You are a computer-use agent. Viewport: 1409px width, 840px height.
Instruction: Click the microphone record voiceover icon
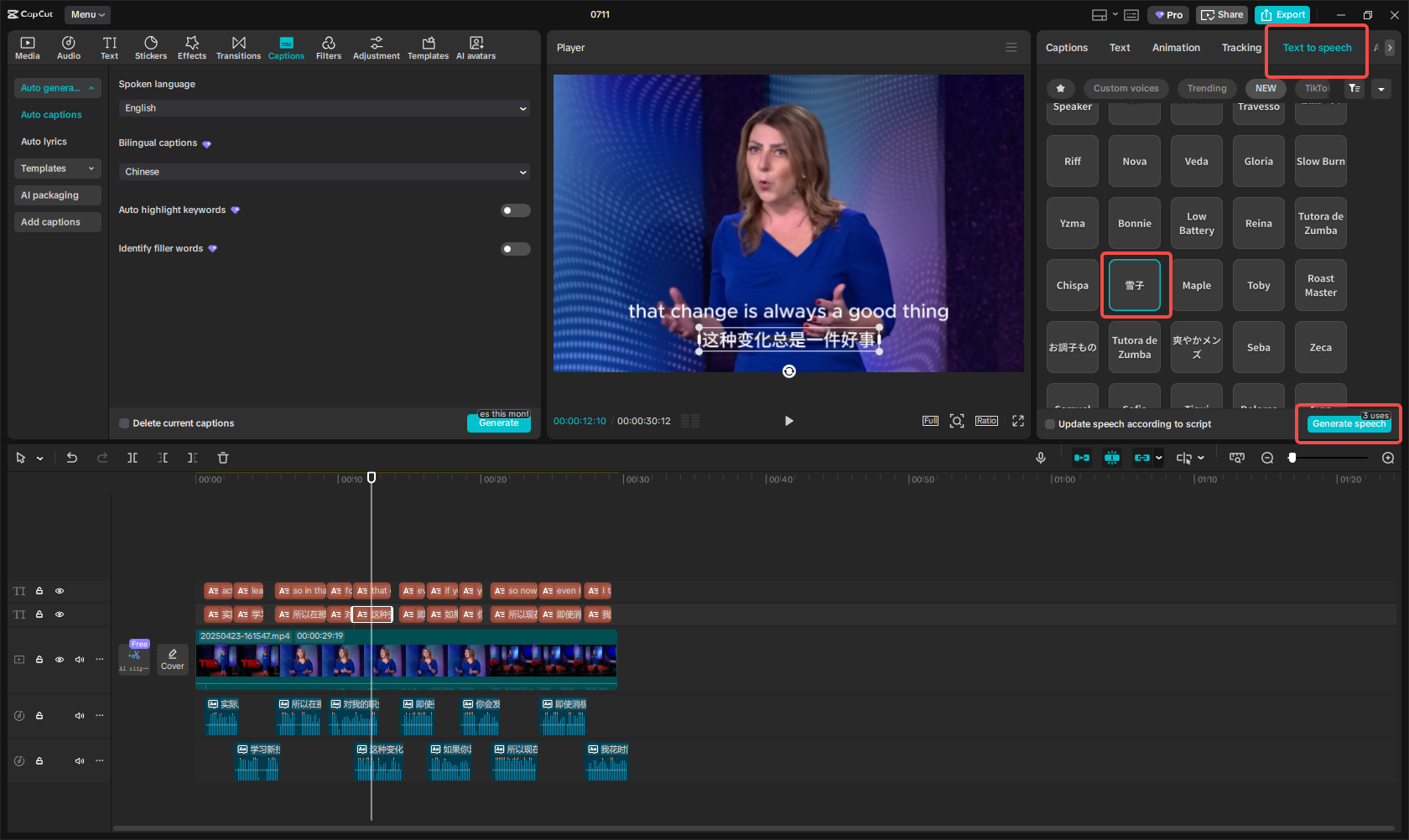coord(1040,458)
